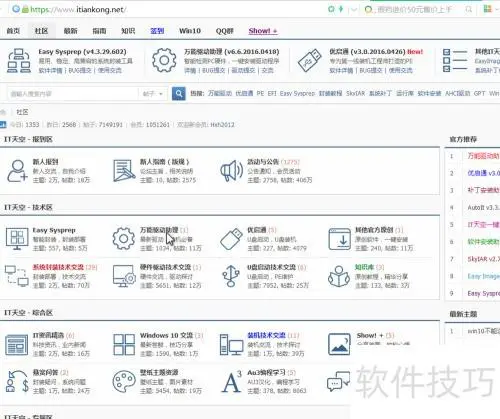500x419 pixels.
Task: Open the Au3编程学习 forum title link
Action: tap(267, 372)
